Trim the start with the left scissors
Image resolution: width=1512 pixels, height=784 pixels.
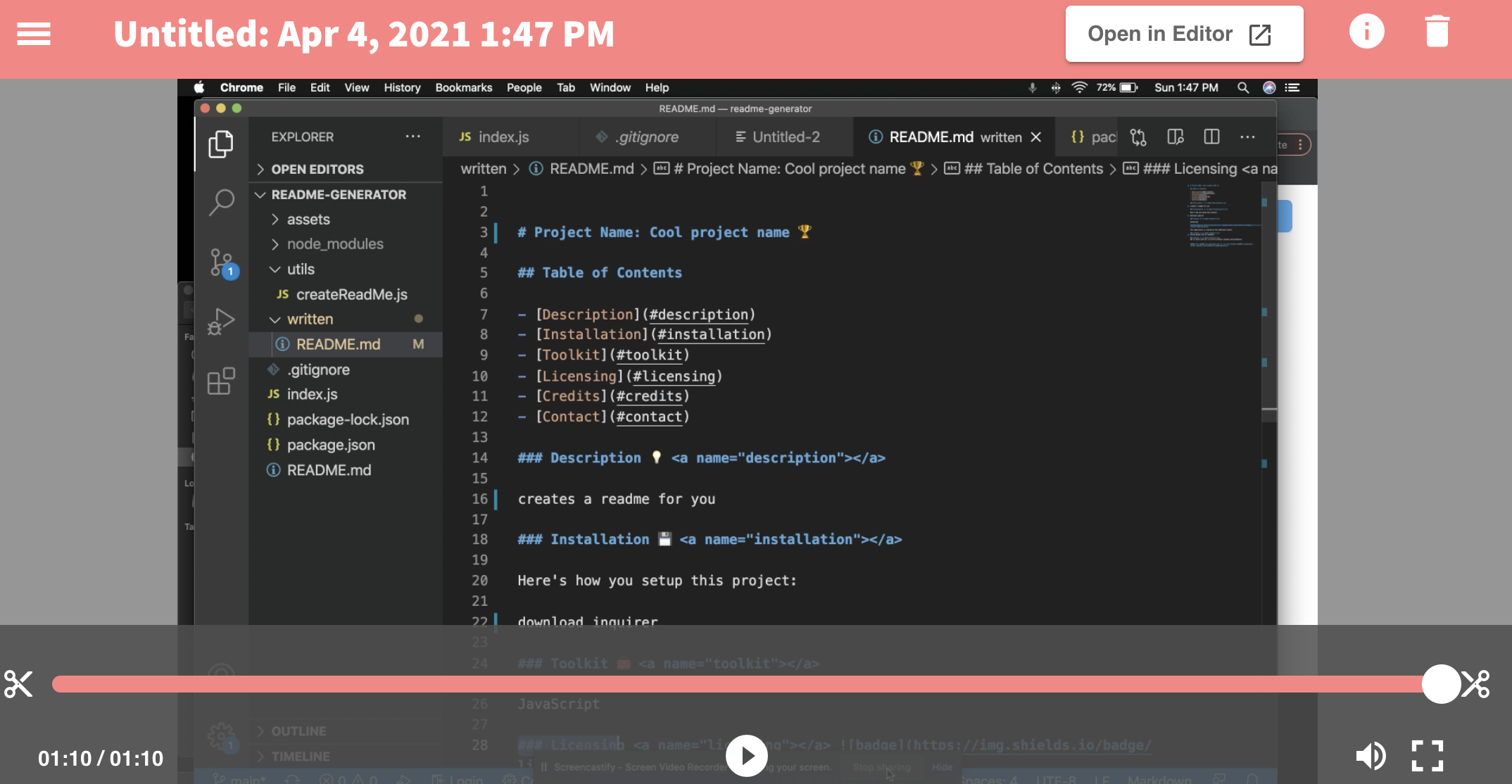[18, 683]
